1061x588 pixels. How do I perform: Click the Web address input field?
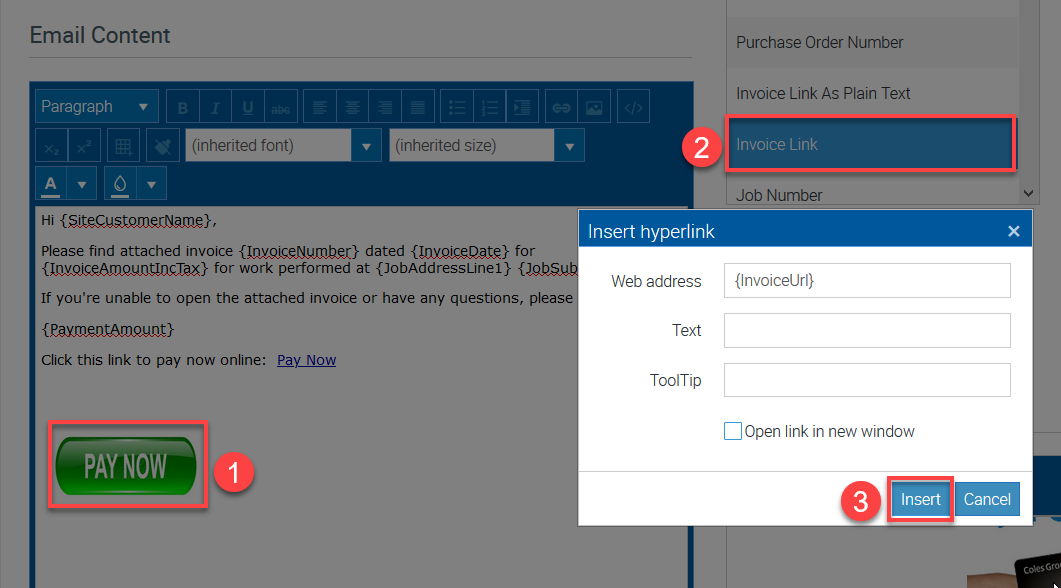[867, 281]
